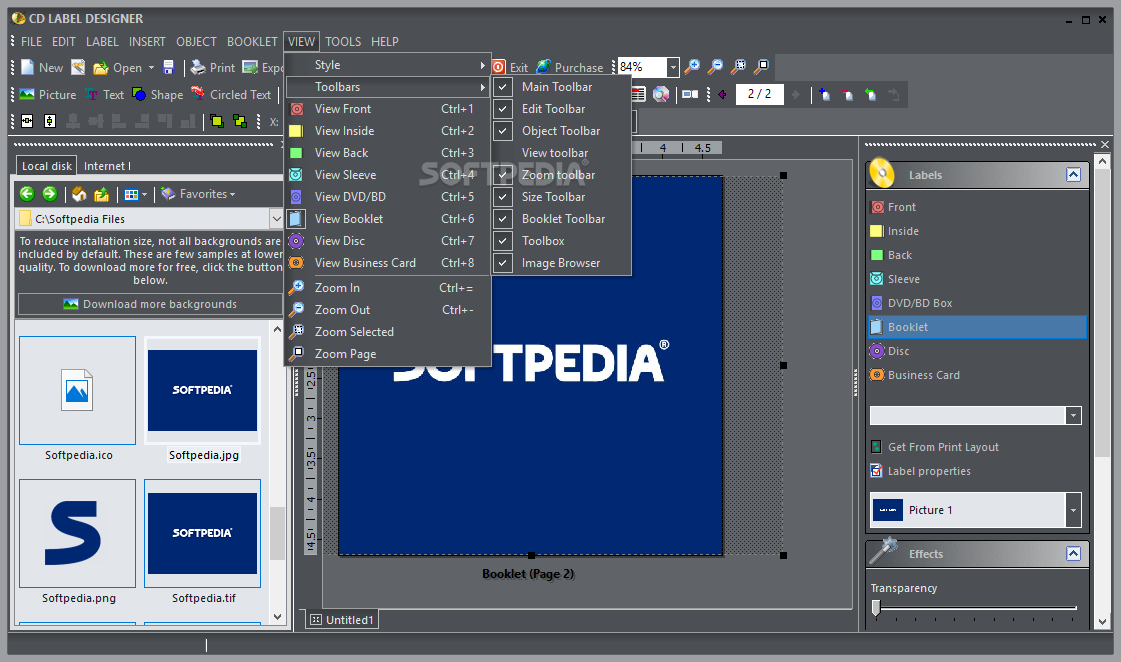The width and height of the screenshot is (1121, 662).
Task: Select the Circled Text tool
Action: (231, 94)
